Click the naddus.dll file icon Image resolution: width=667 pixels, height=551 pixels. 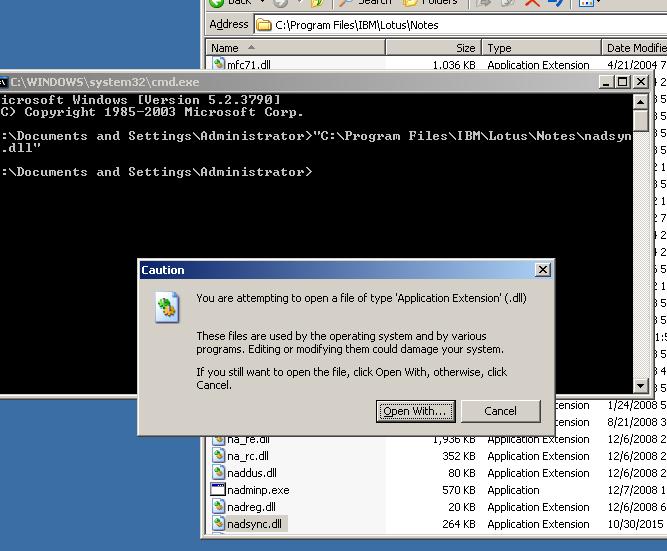click(218, 473)
